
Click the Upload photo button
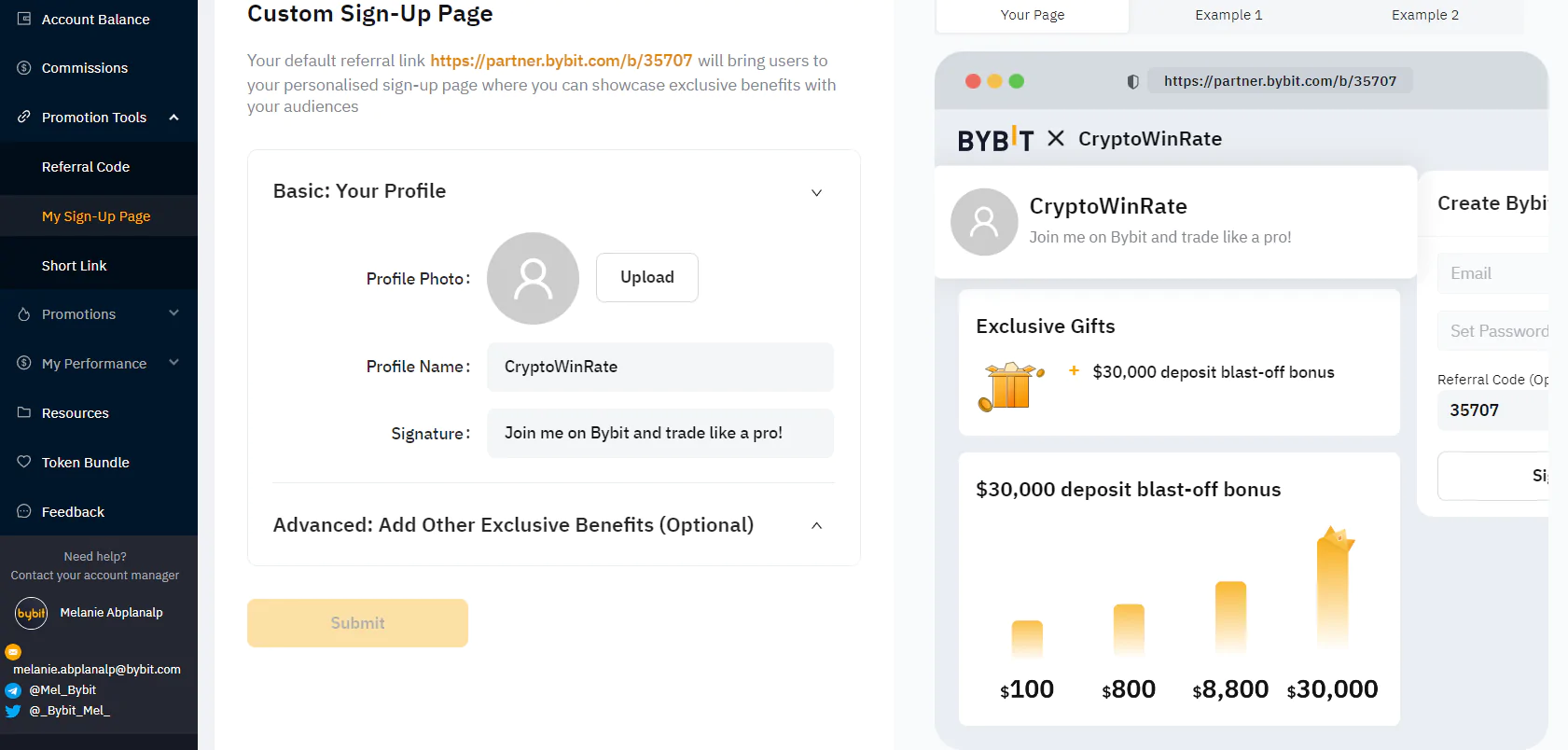[647, 277]
